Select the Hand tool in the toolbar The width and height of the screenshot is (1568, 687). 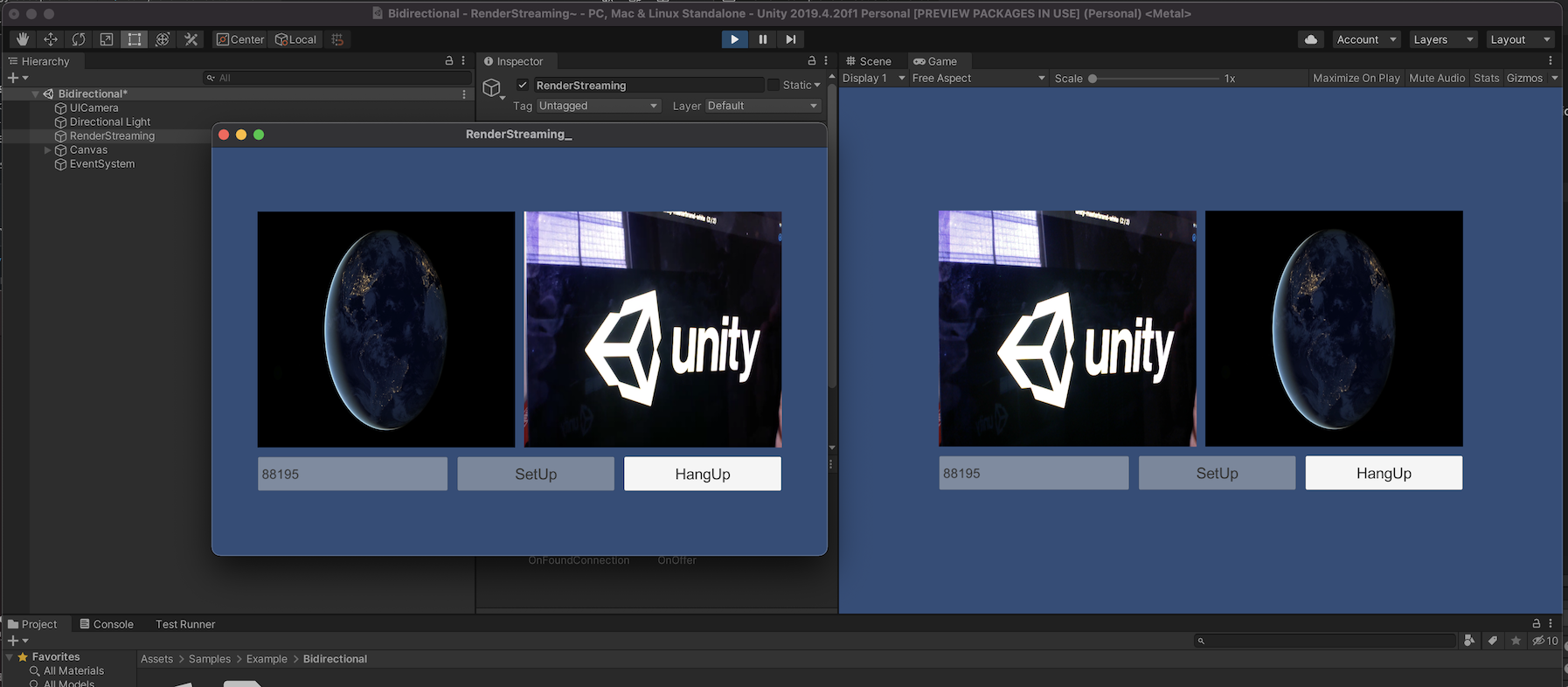(23, 39)
